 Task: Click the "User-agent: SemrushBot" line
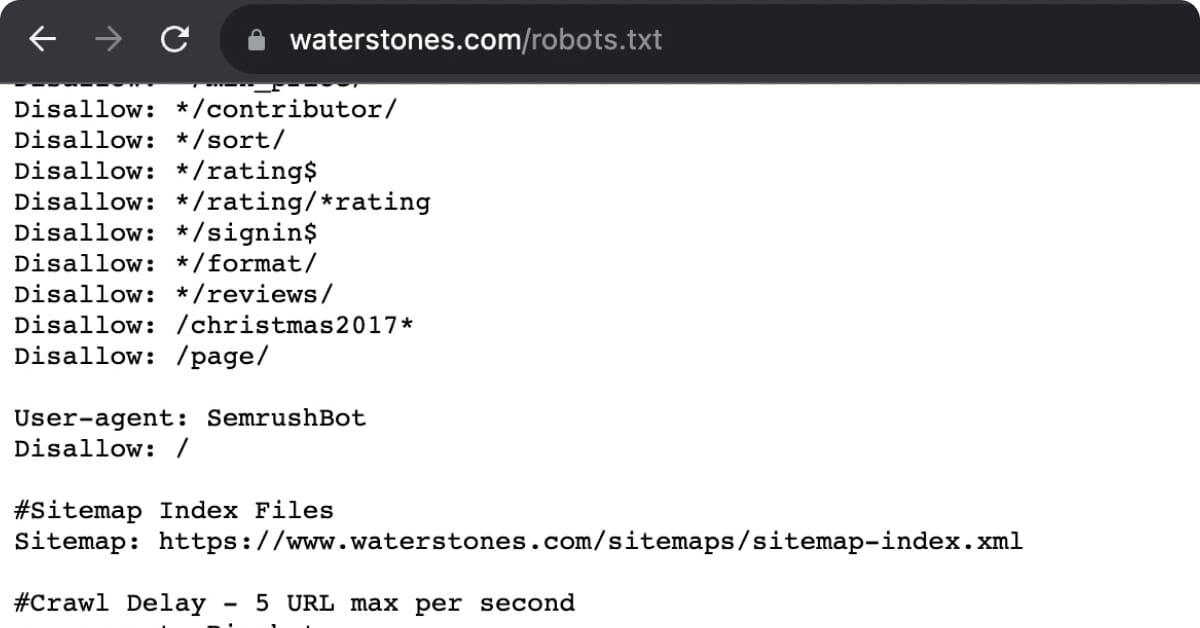coord(190,417)
